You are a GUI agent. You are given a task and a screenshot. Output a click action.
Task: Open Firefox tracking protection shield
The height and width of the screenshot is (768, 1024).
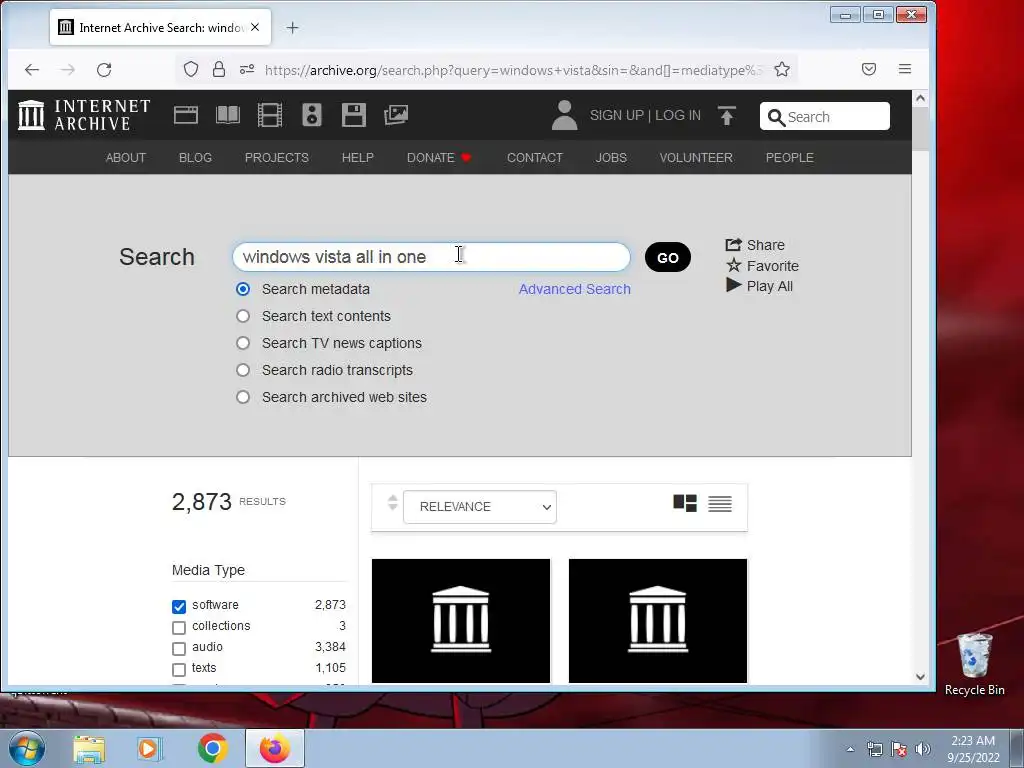pos(191,69)
